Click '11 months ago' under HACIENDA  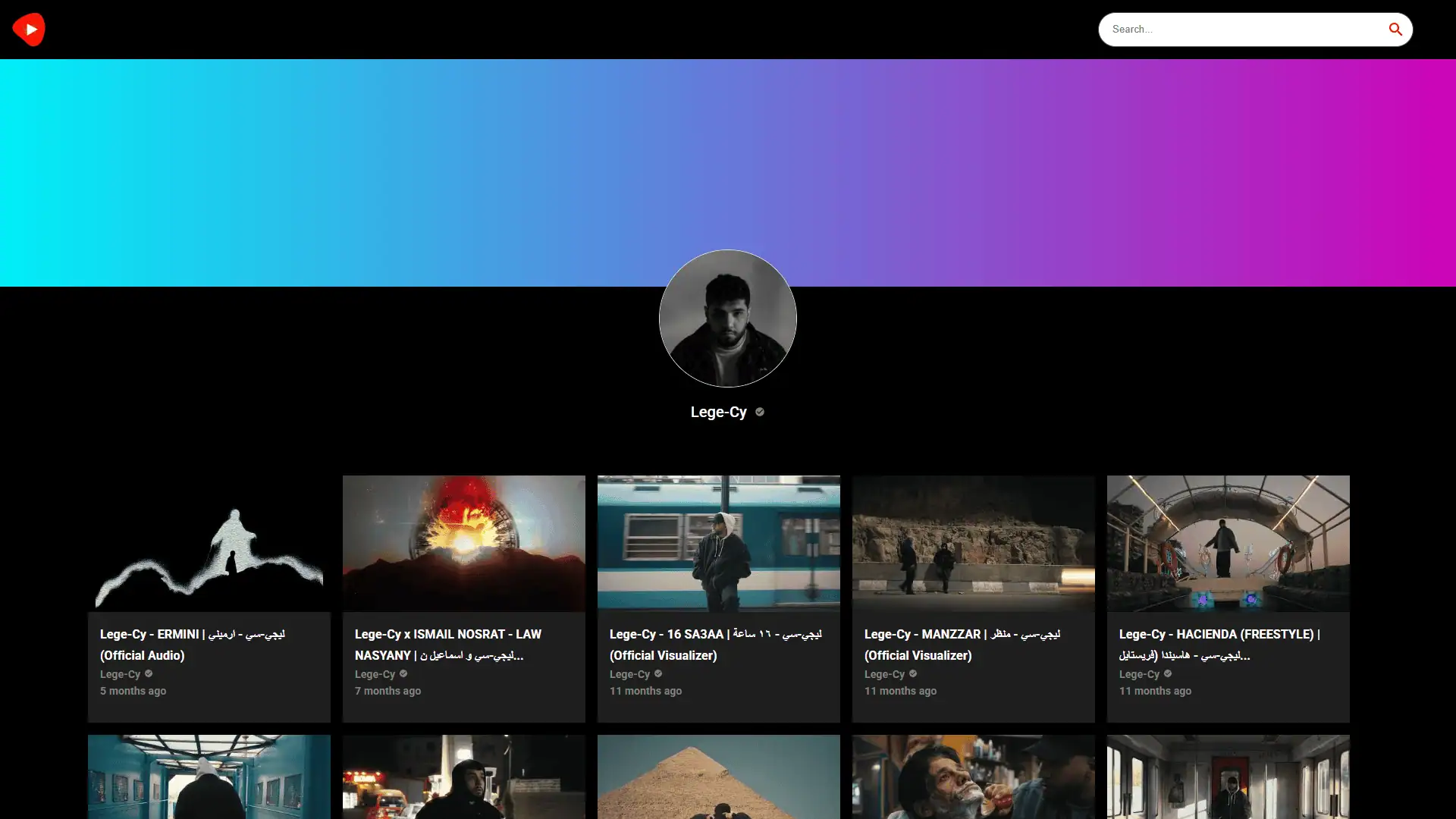tap(1155, 691)
